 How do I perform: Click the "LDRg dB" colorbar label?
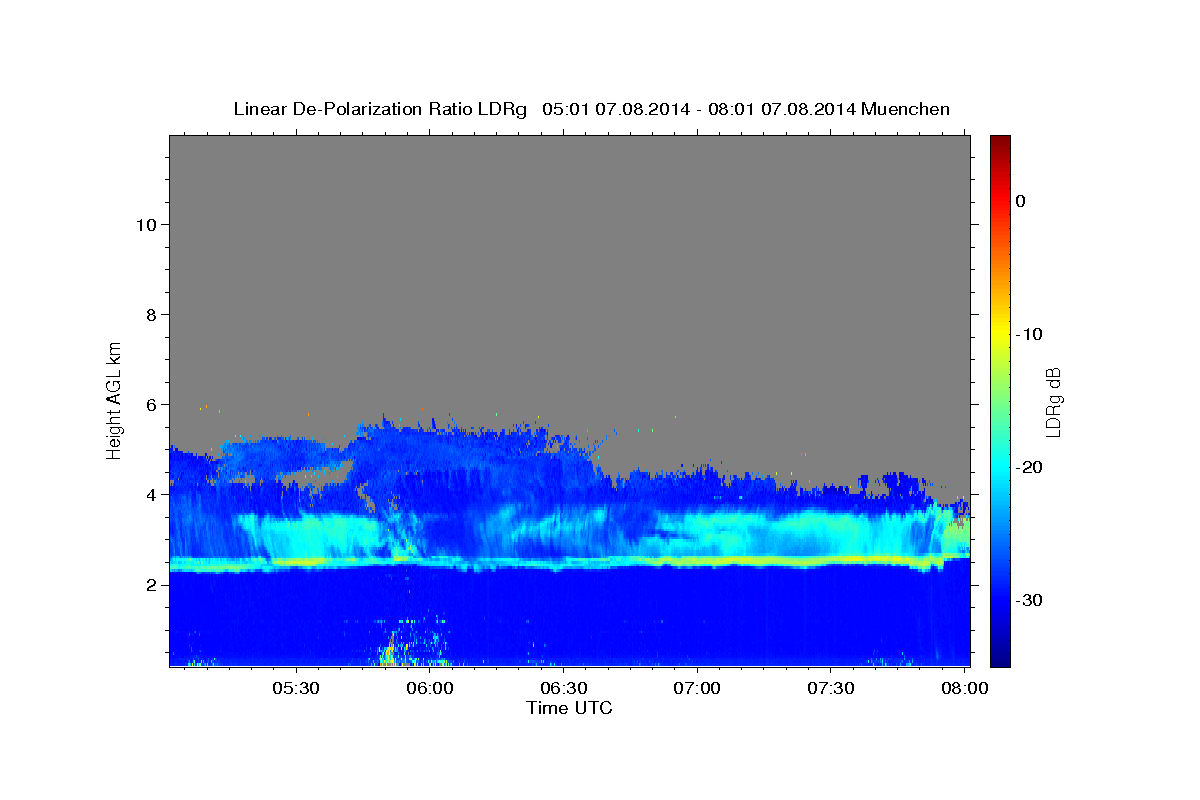click(x=1053, y=402)
